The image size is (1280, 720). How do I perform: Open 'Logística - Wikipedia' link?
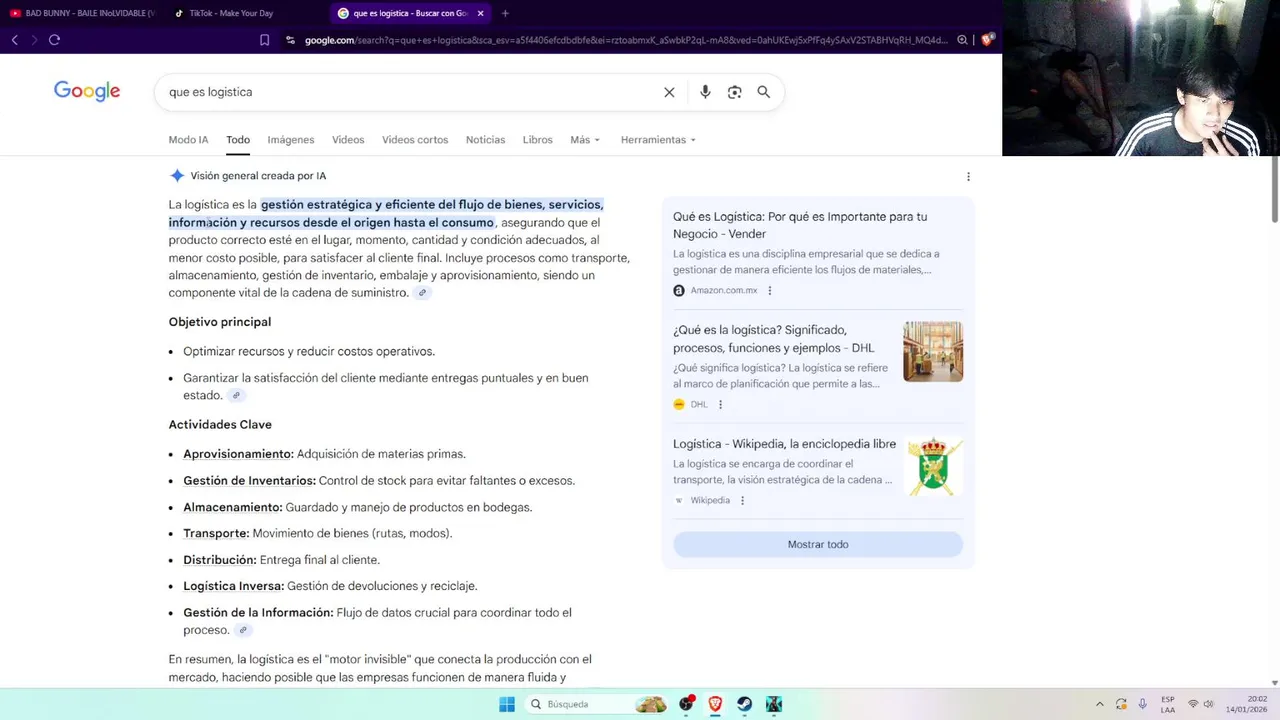click(784, 444)
